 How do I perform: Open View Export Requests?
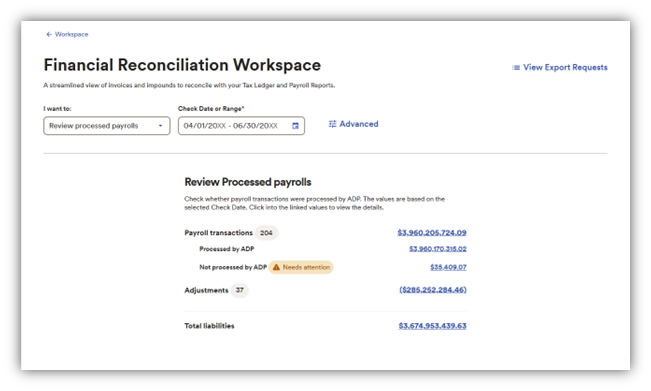point(565,67)
